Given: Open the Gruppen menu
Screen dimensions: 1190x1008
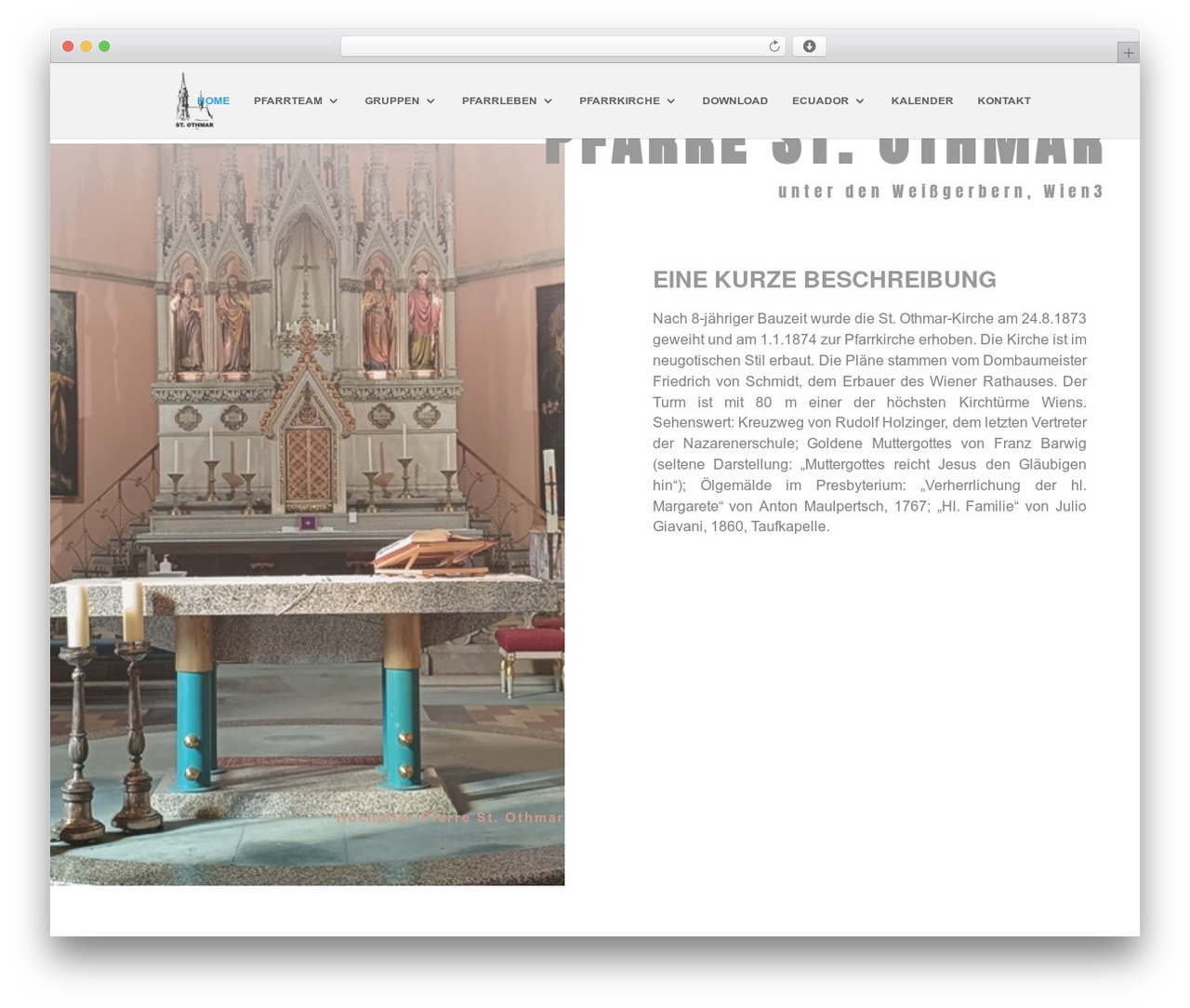Looking at the screenshot, I should (391, 100).
